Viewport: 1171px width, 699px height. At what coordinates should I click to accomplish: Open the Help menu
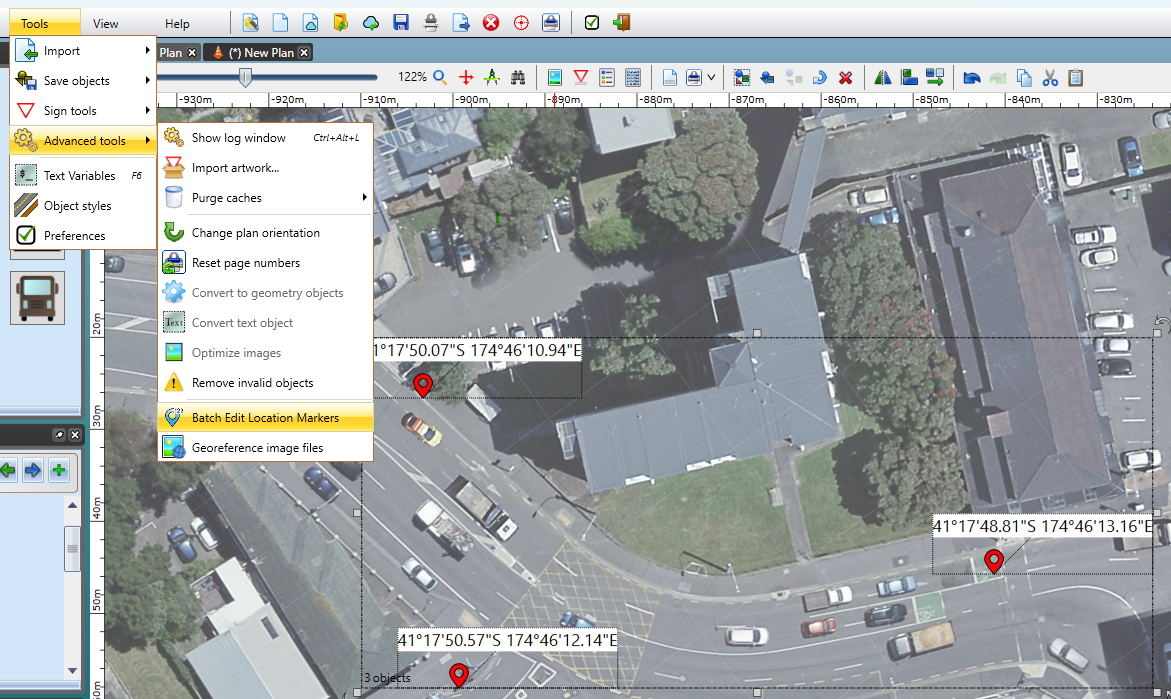point(177,23)
